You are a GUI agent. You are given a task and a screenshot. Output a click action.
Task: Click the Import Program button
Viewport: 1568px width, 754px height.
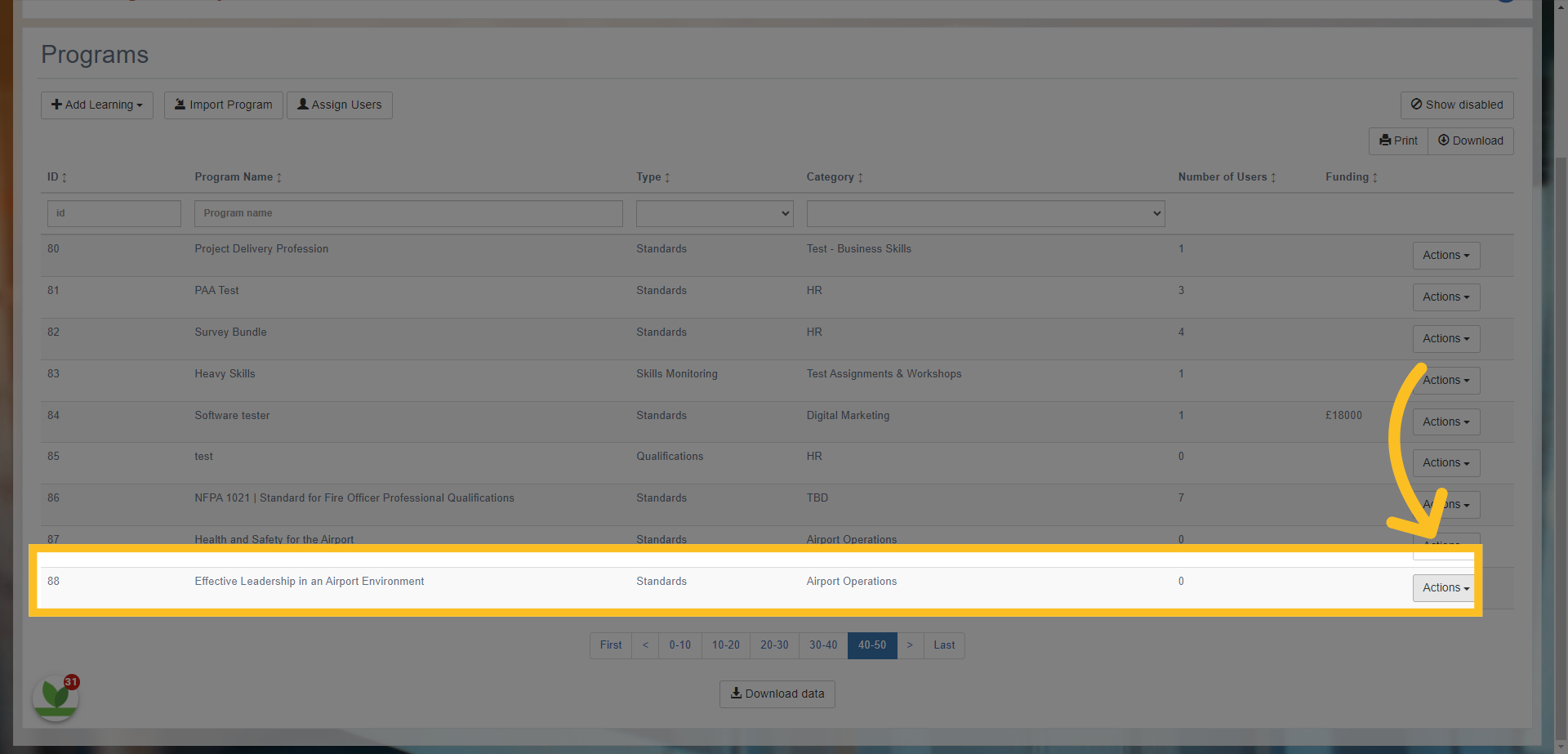[x=224, y=105]
